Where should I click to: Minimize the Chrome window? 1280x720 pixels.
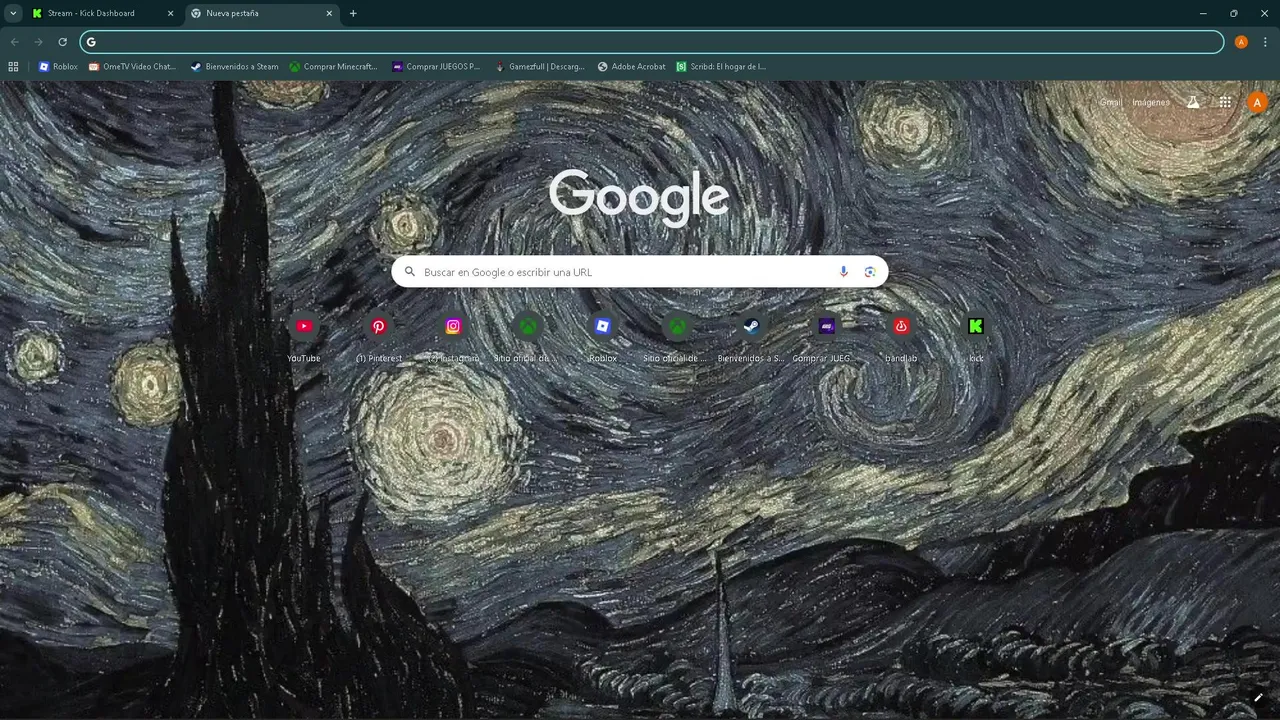tap(1203, 13)
